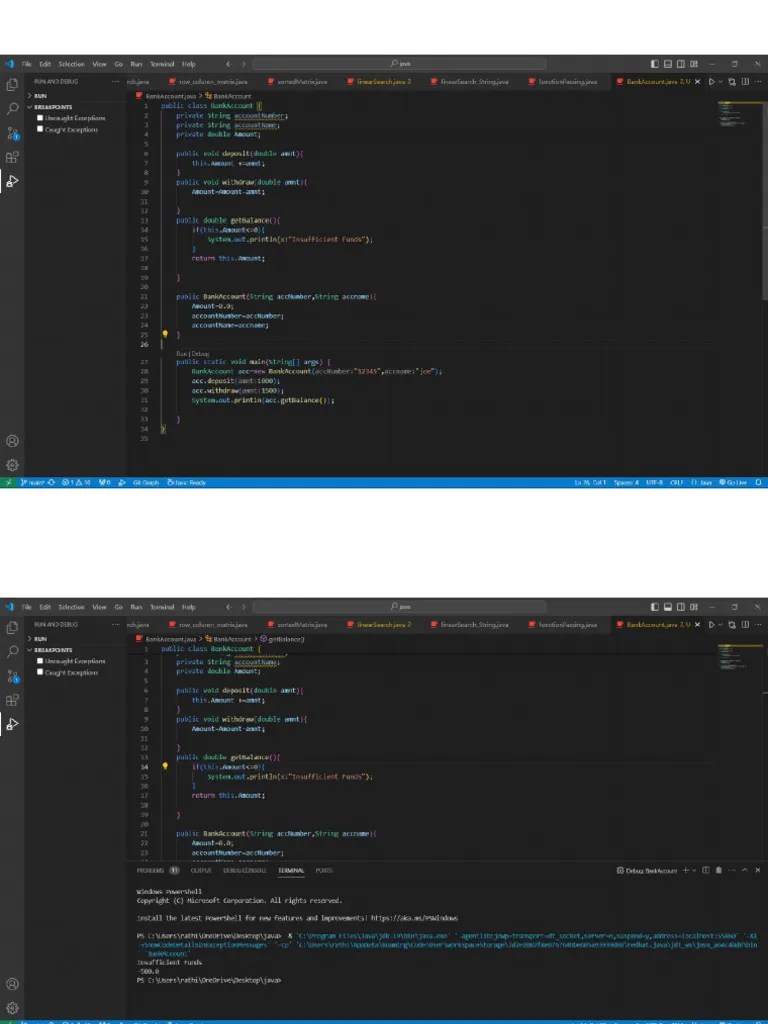Open Help menu in lower window
Image resolution: width=768 pixels, height=1024 pixels.
click(x=189, y=607)
